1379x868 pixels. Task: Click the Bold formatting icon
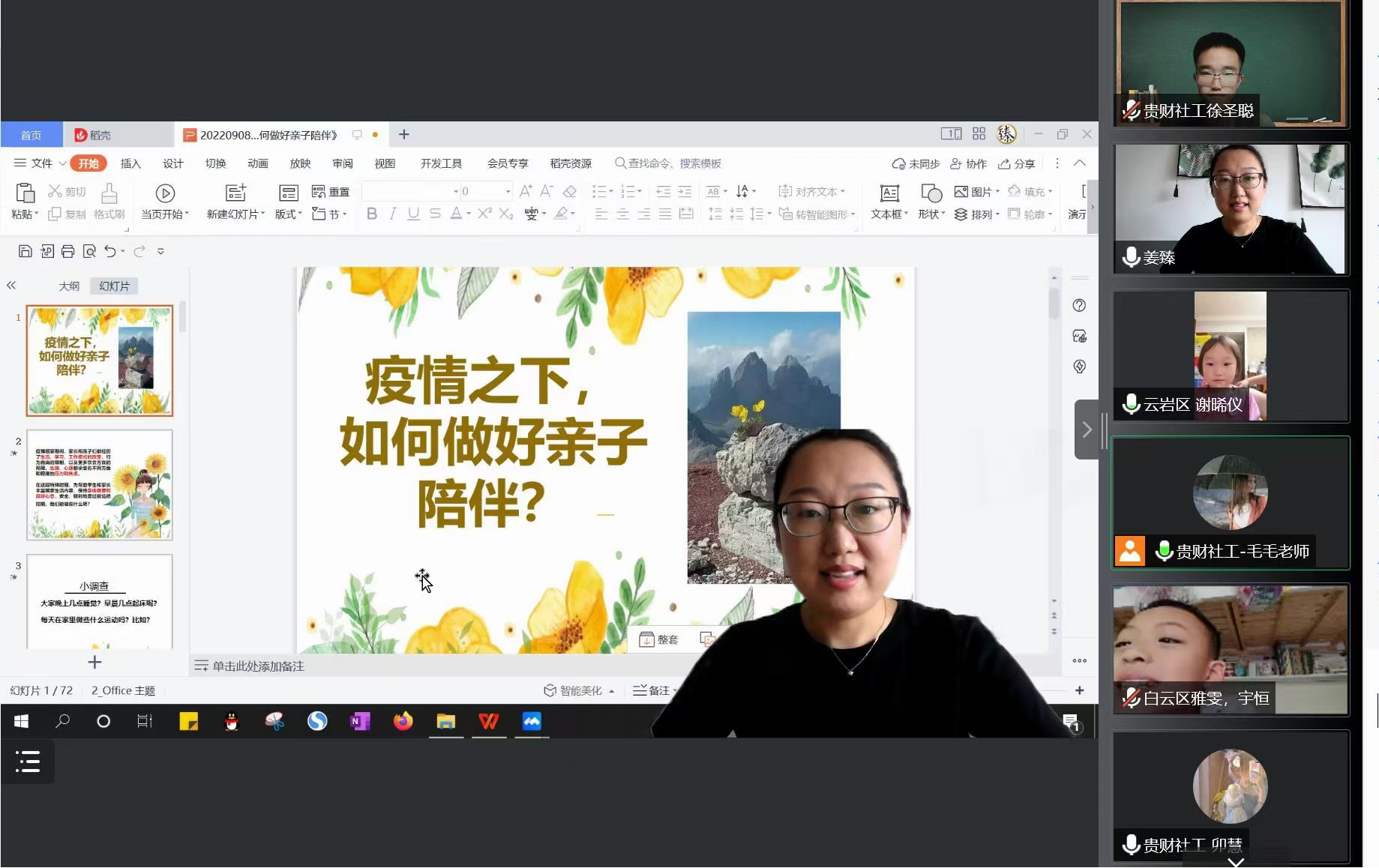pos(372,214)
